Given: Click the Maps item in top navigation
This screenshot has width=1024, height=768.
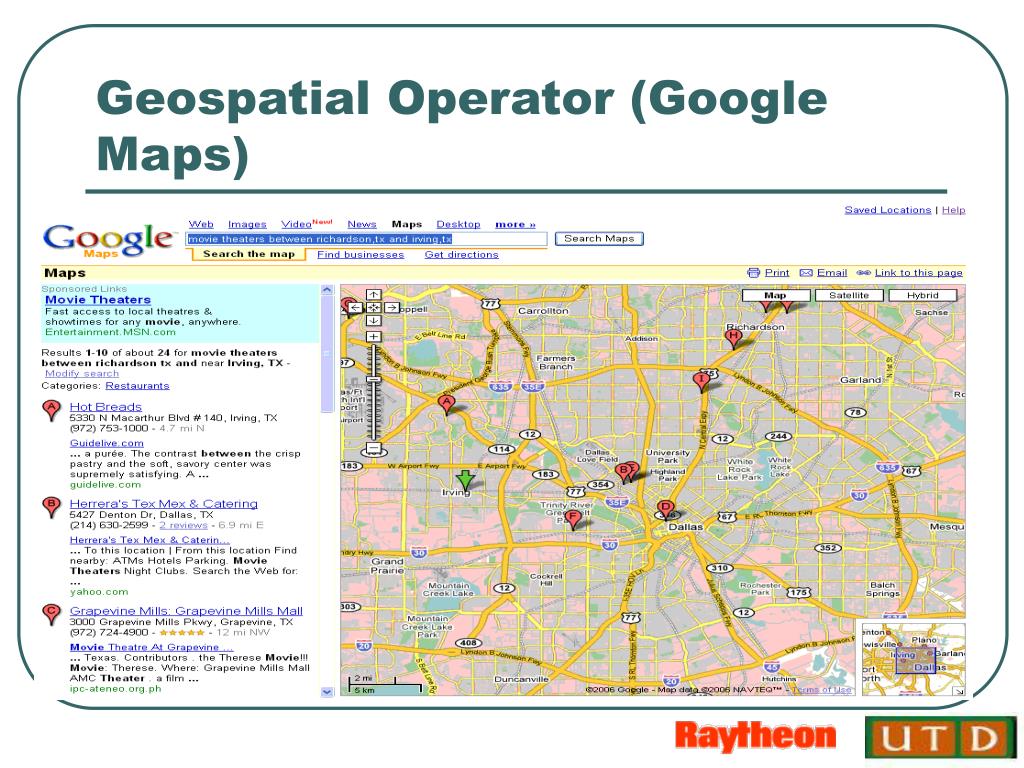Looking at the screenshot, I should click(x=407, y=224).
